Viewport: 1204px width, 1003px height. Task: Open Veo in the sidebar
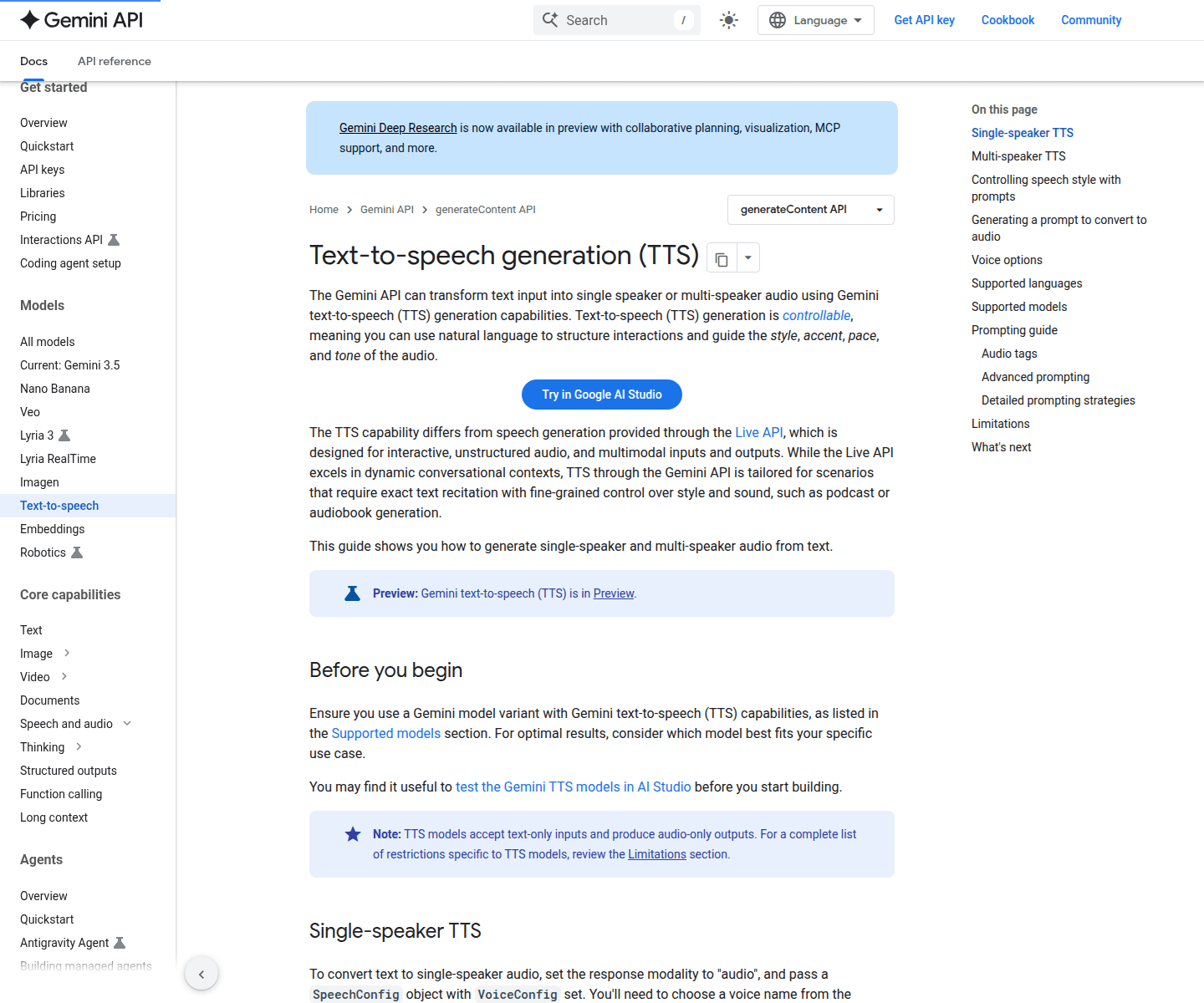pyautogui.click(x=30, y=412)
